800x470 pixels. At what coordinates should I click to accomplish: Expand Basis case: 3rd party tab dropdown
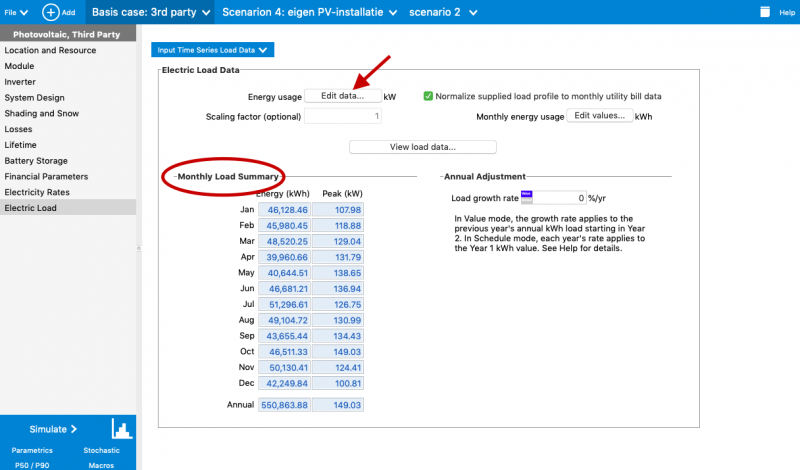205,12
